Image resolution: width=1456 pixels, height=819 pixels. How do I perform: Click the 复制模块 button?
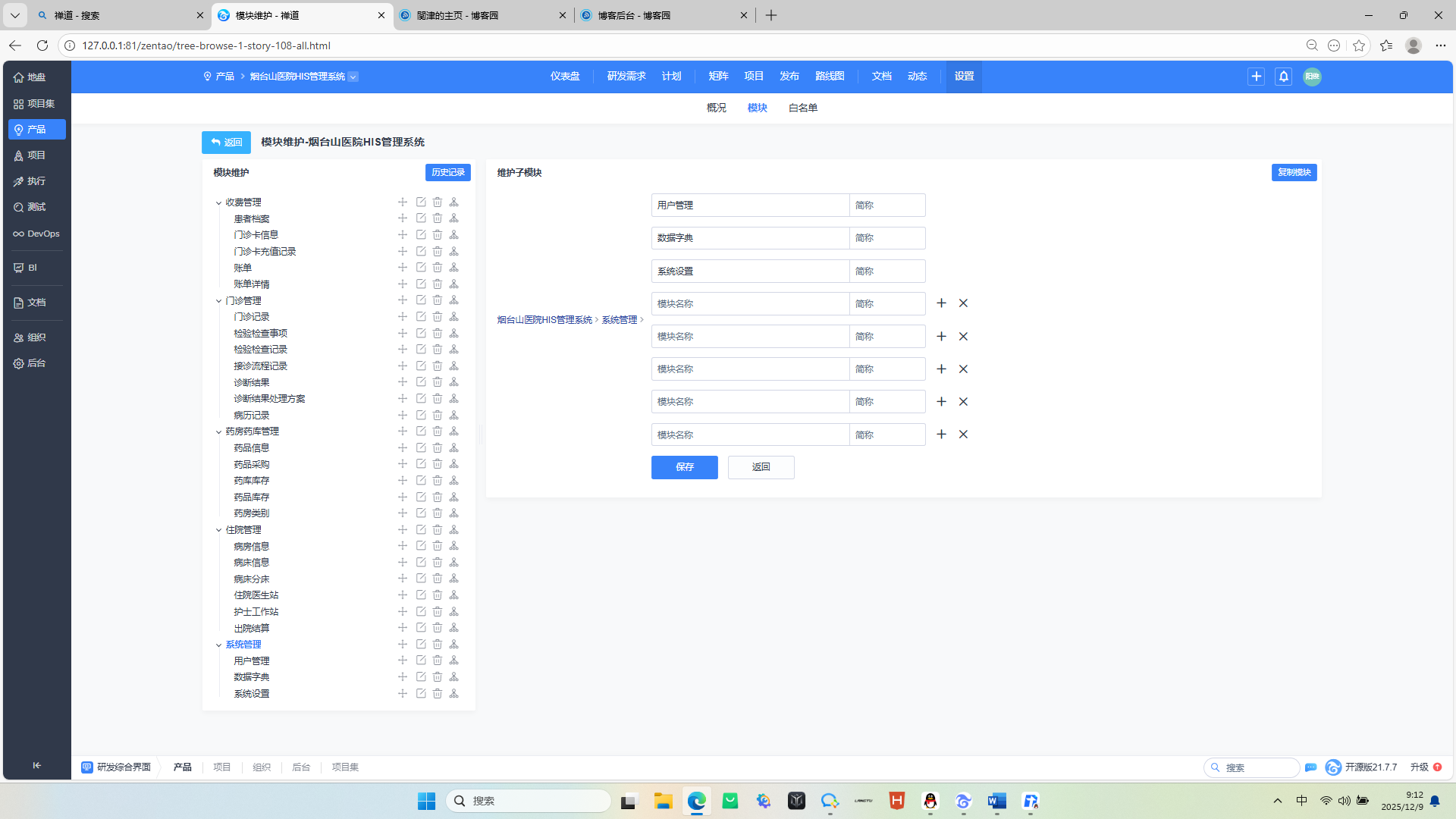click(1294, 172)
